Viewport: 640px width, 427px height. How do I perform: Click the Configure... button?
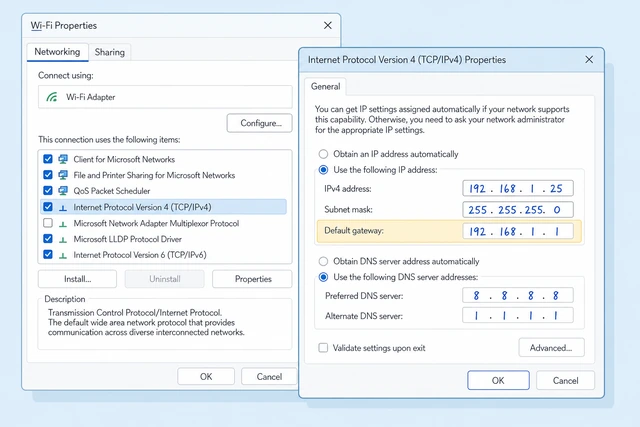point(260,123)
